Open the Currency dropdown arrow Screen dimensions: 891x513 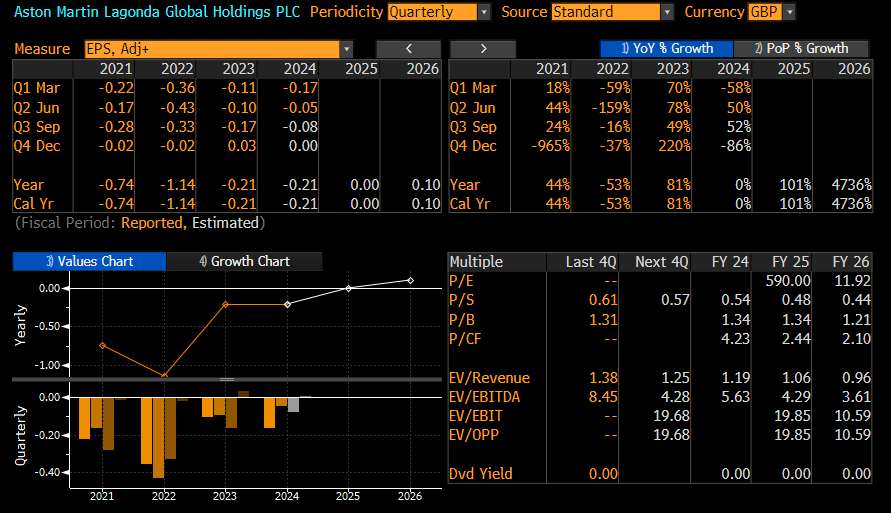click(x=789, y=12)
